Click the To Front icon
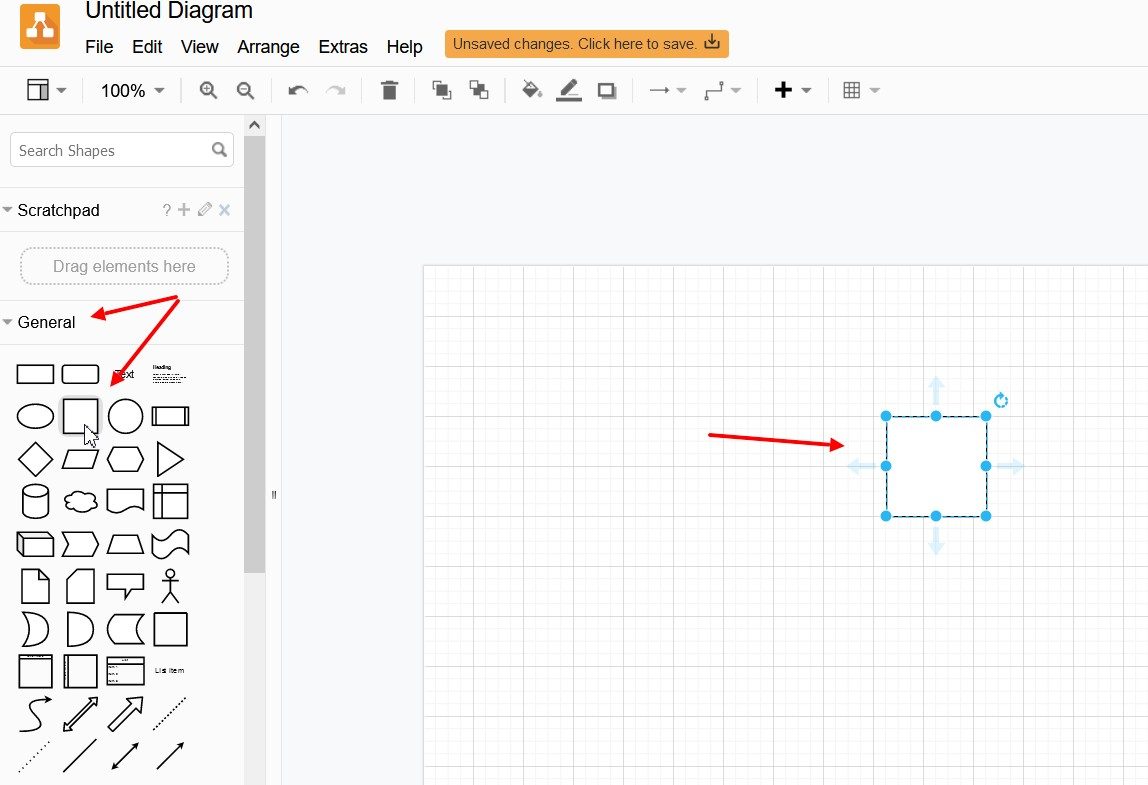Viewport: 1148px width, 785px height. click(441, 90)
